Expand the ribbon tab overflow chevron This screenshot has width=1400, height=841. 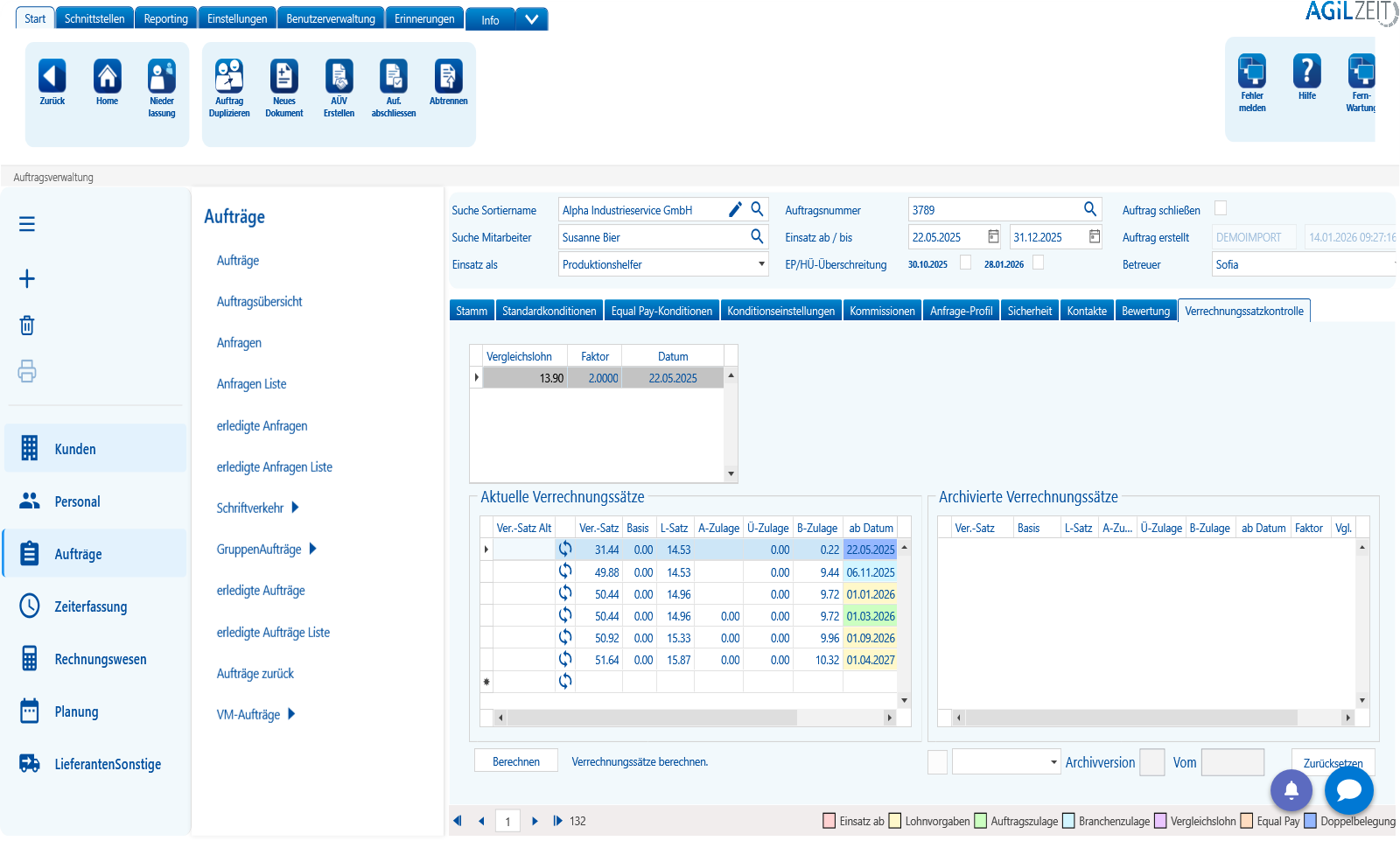click(x=531, y=19)
